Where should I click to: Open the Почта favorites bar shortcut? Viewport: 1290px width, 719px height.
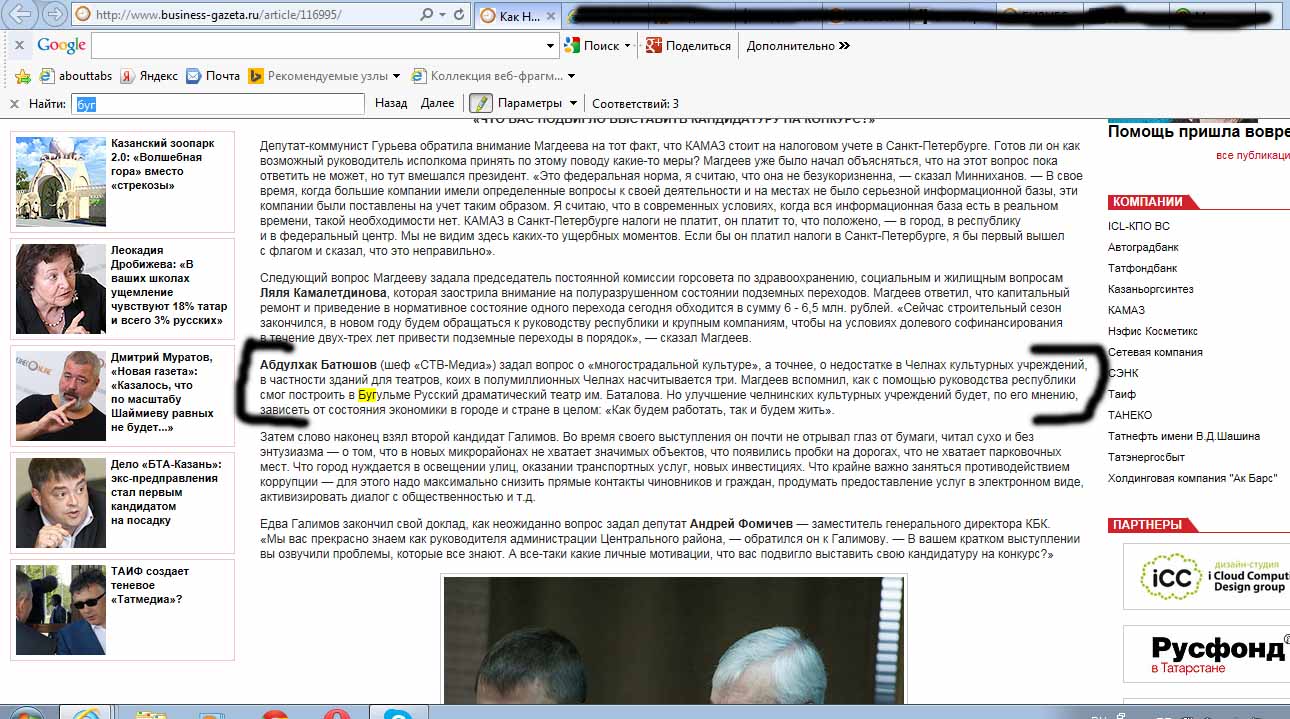[x=213, y=76]
